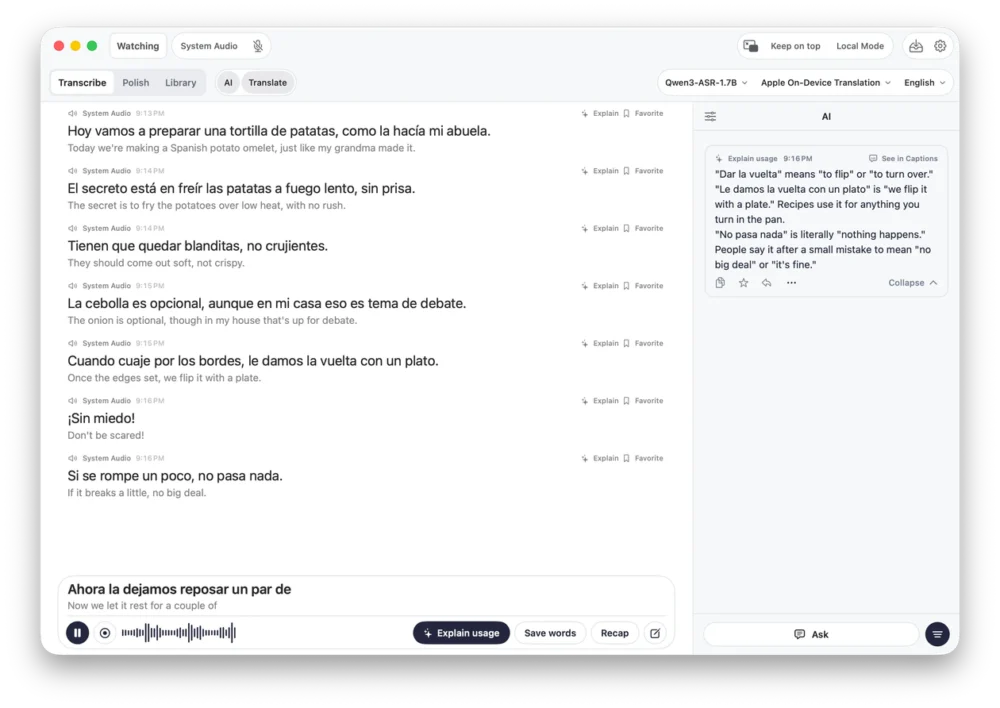This screenshot has width=1000, height=708.
Task: Favorite the '¡Sin miedo!' line
Action: (643, 401)
